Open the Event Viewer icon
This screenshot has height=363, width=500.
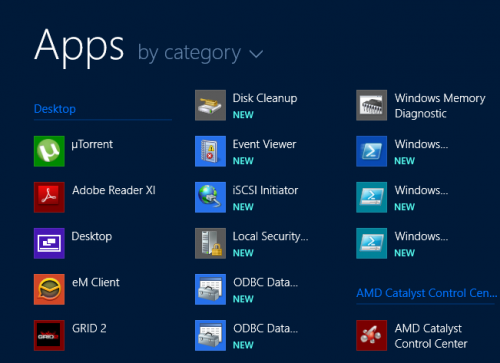pyautogui.click(x=210, y=151)
